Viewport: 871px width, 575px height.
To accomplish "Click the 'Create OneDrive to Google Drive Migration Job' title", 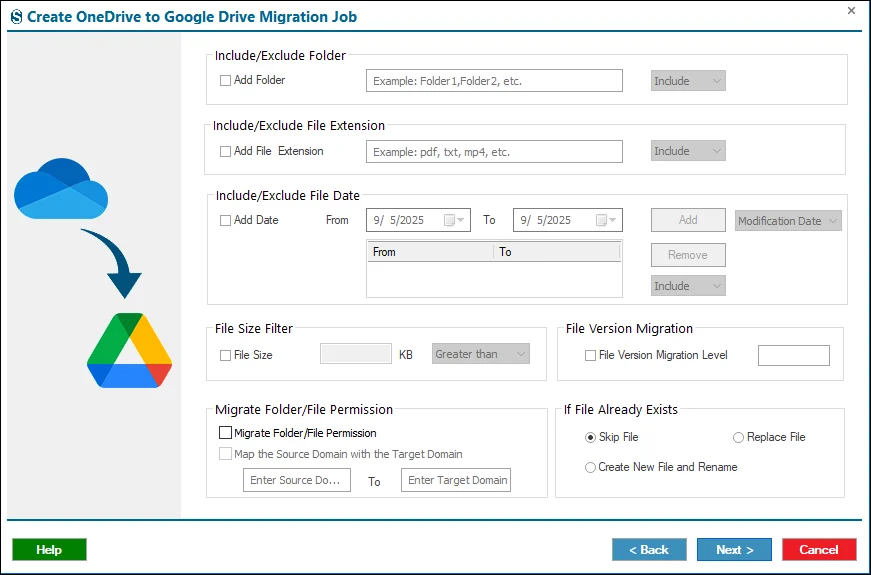I will pyautogui.click(x=192, y=17).
